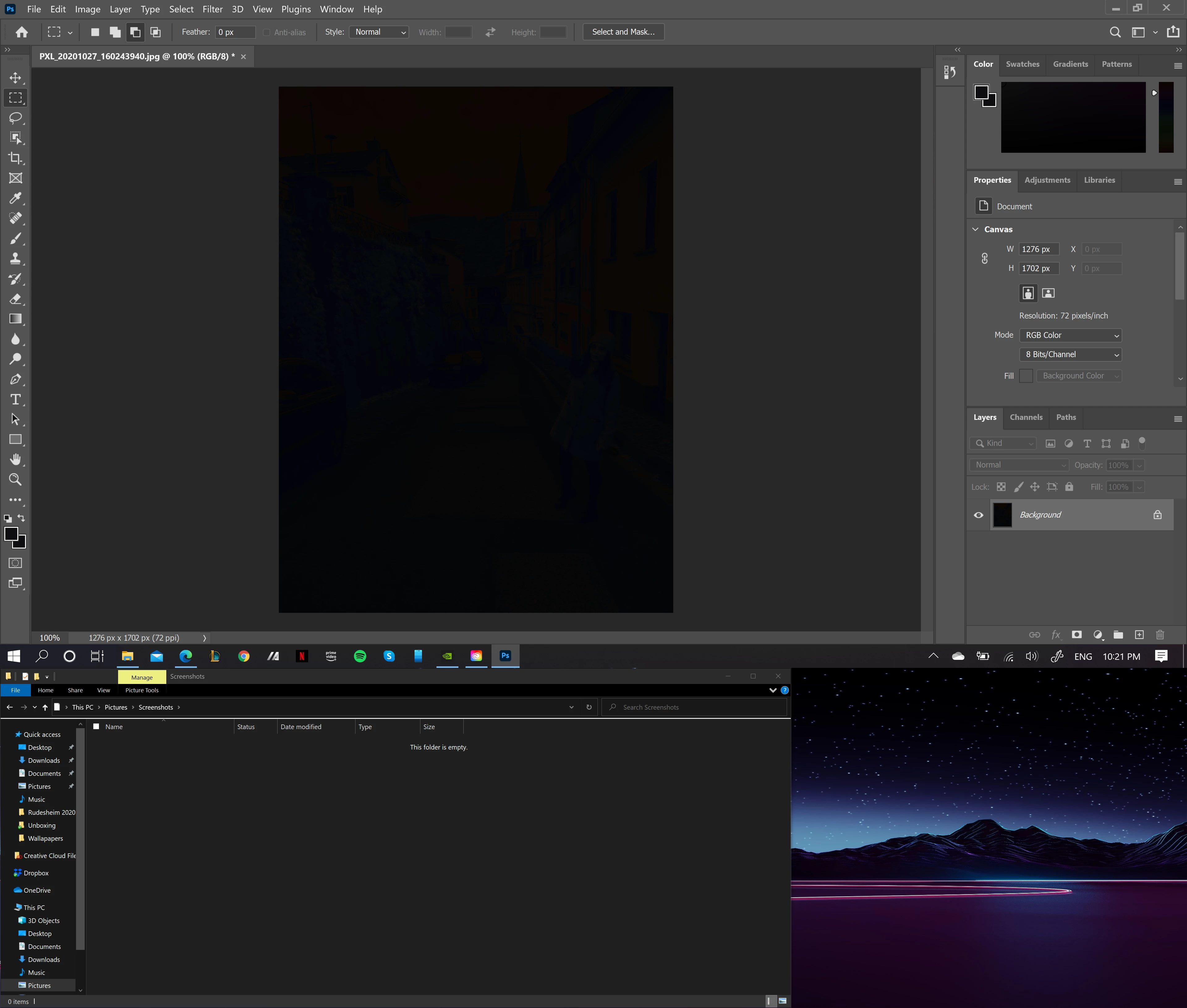Click the foreground color swatch in Color panel
This screenshot has height=1008, width=1187.
[x=981, y=92]
